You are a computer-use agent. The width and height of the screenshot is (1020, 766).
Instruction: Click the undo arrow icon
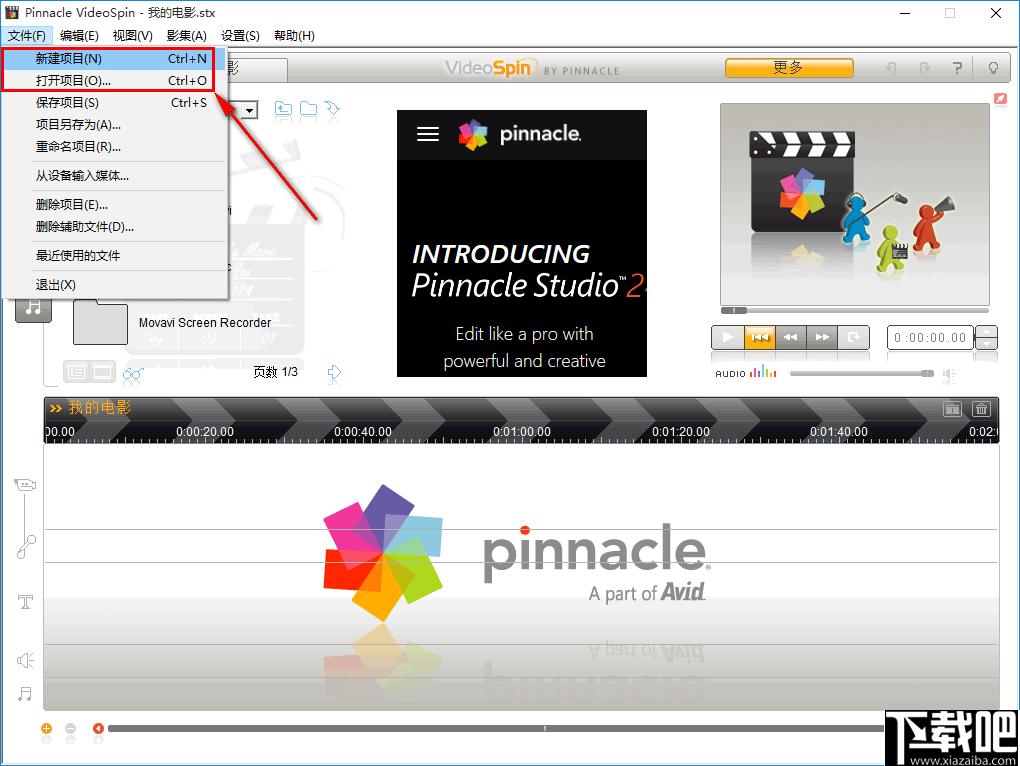tap(892, 68)
